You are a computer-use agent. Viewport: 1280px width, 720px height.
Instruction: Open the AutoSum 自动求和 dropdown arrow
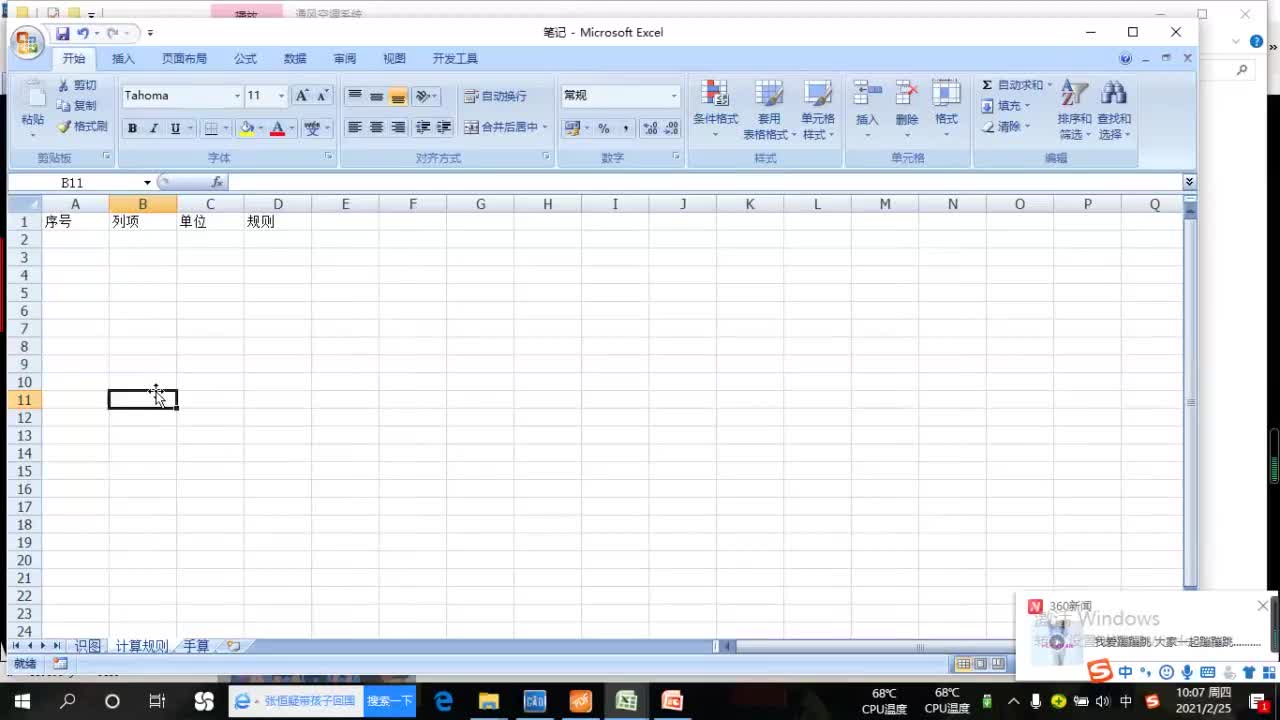click(1049, 85)
